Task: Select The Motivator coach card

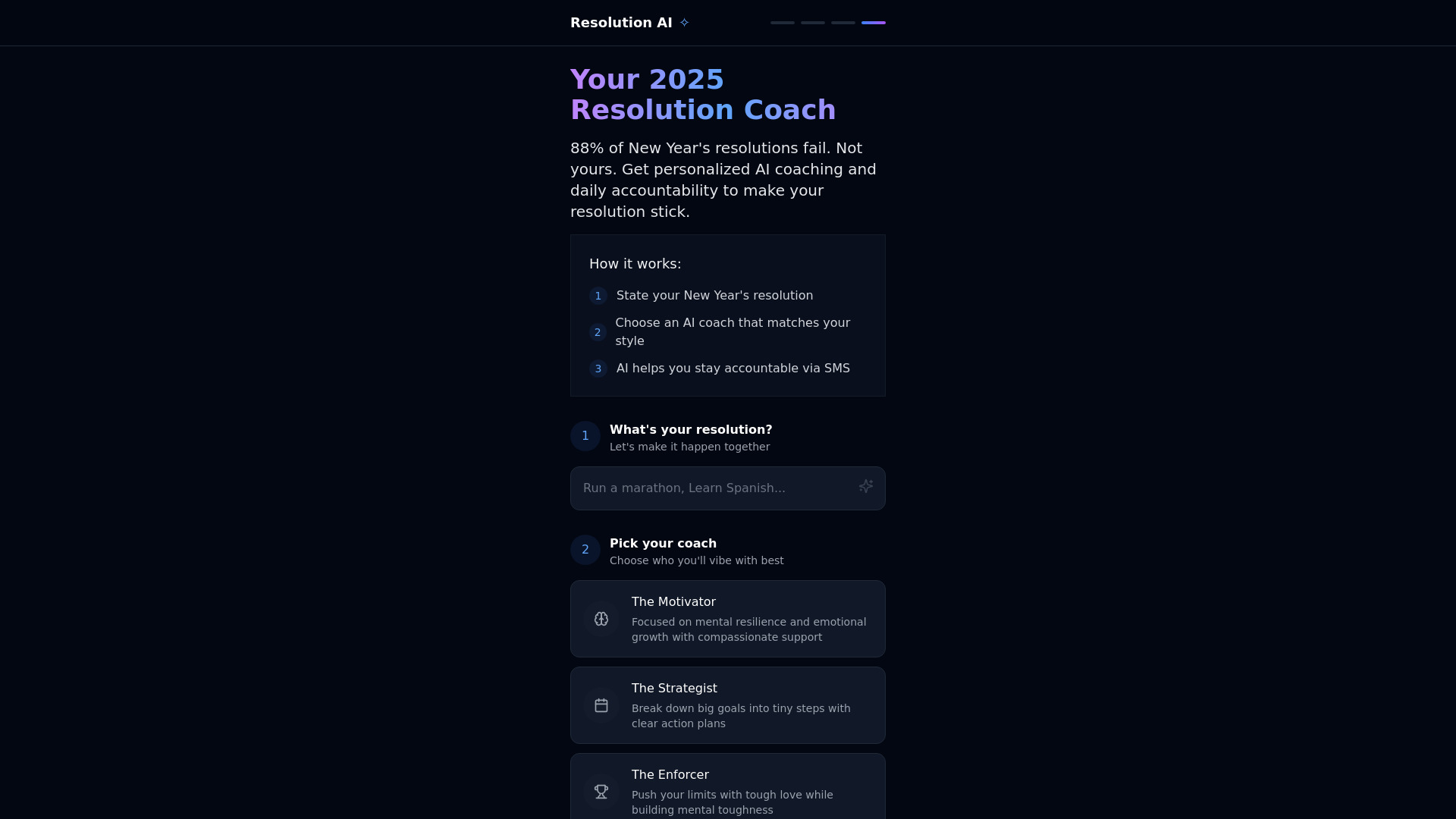Action: tap(727, 618)
